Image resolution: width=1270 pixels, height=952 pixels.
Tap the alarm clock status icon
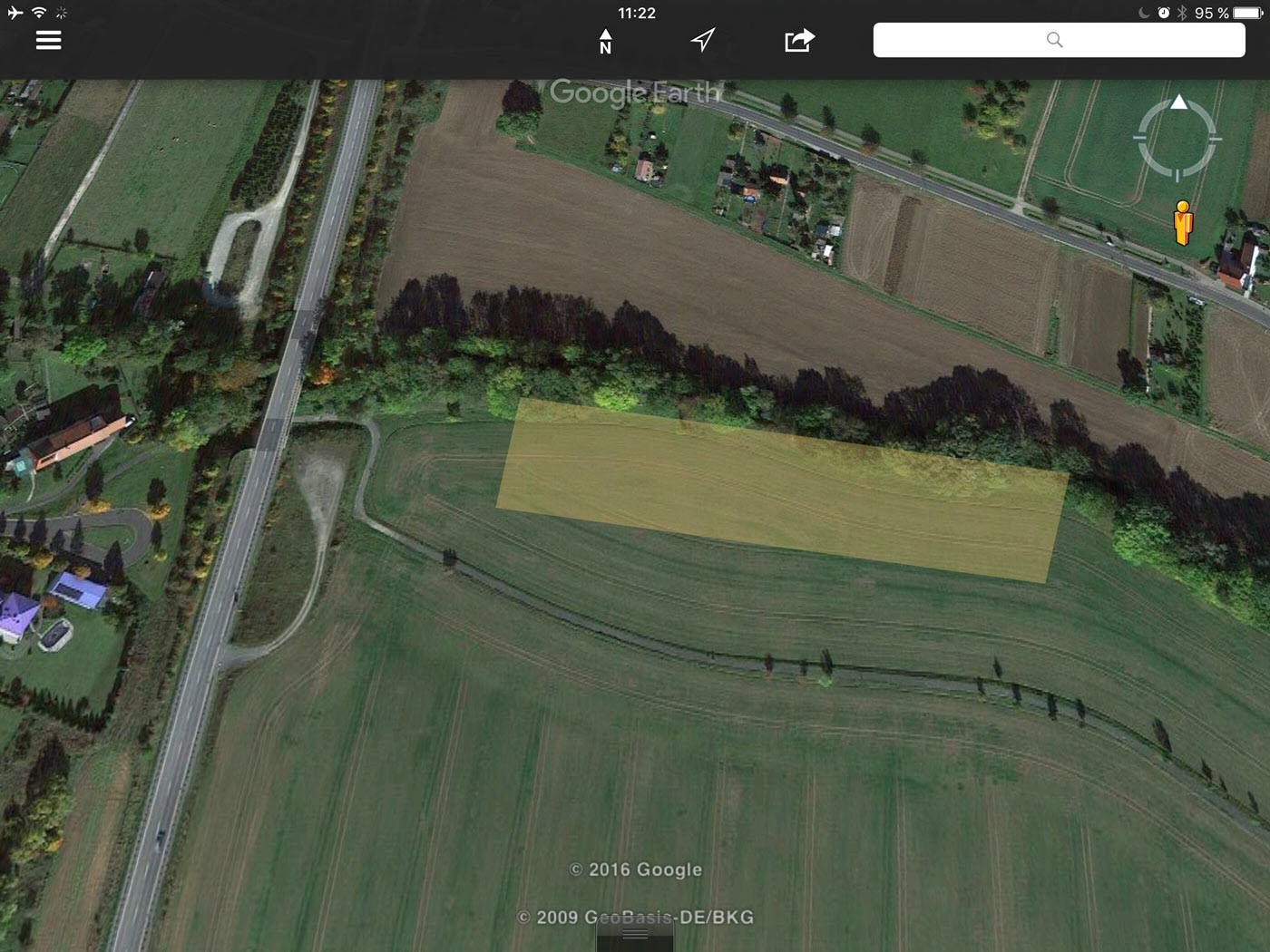[1163, 13]
